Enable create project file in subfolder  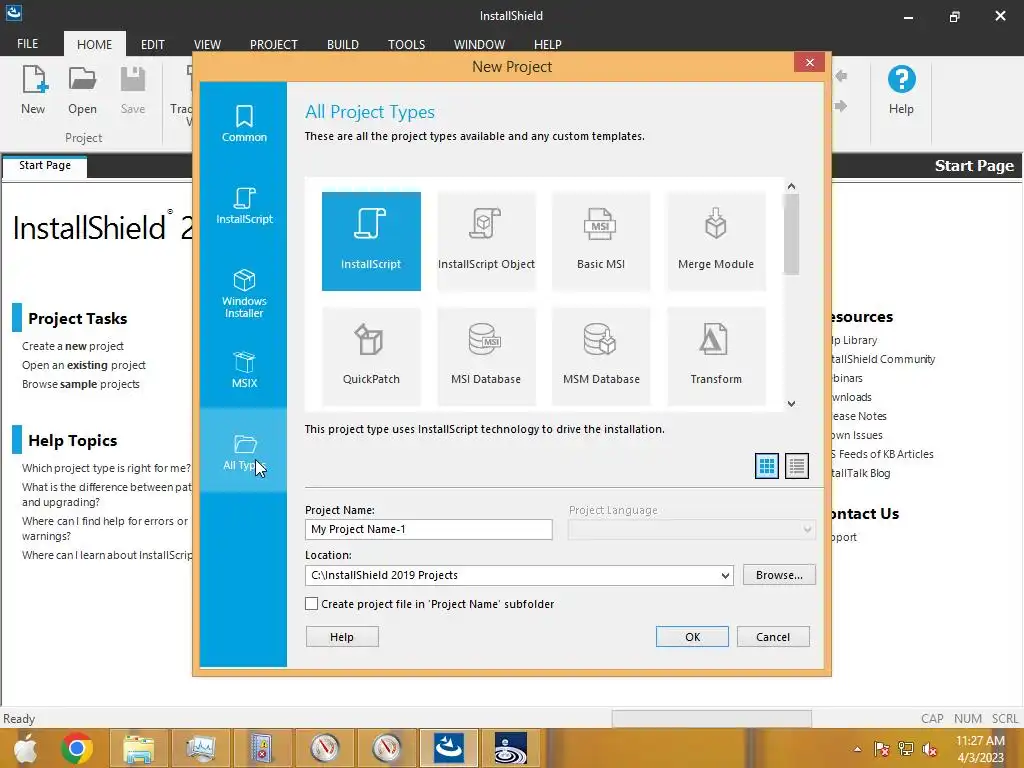point(312,604)
